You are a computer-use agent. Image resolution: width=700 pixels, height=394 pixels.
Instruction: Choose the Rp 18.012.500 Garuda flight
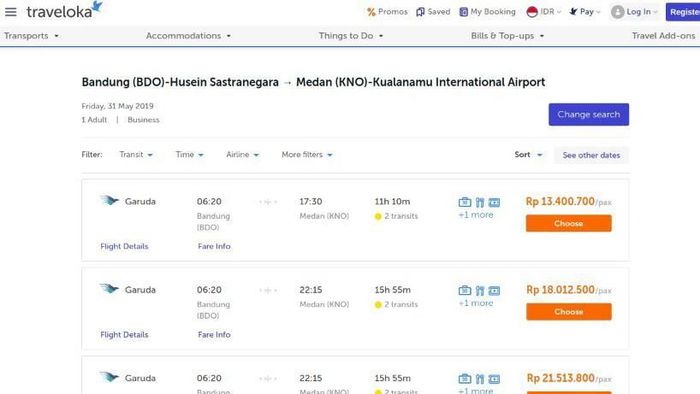point(568,311)
